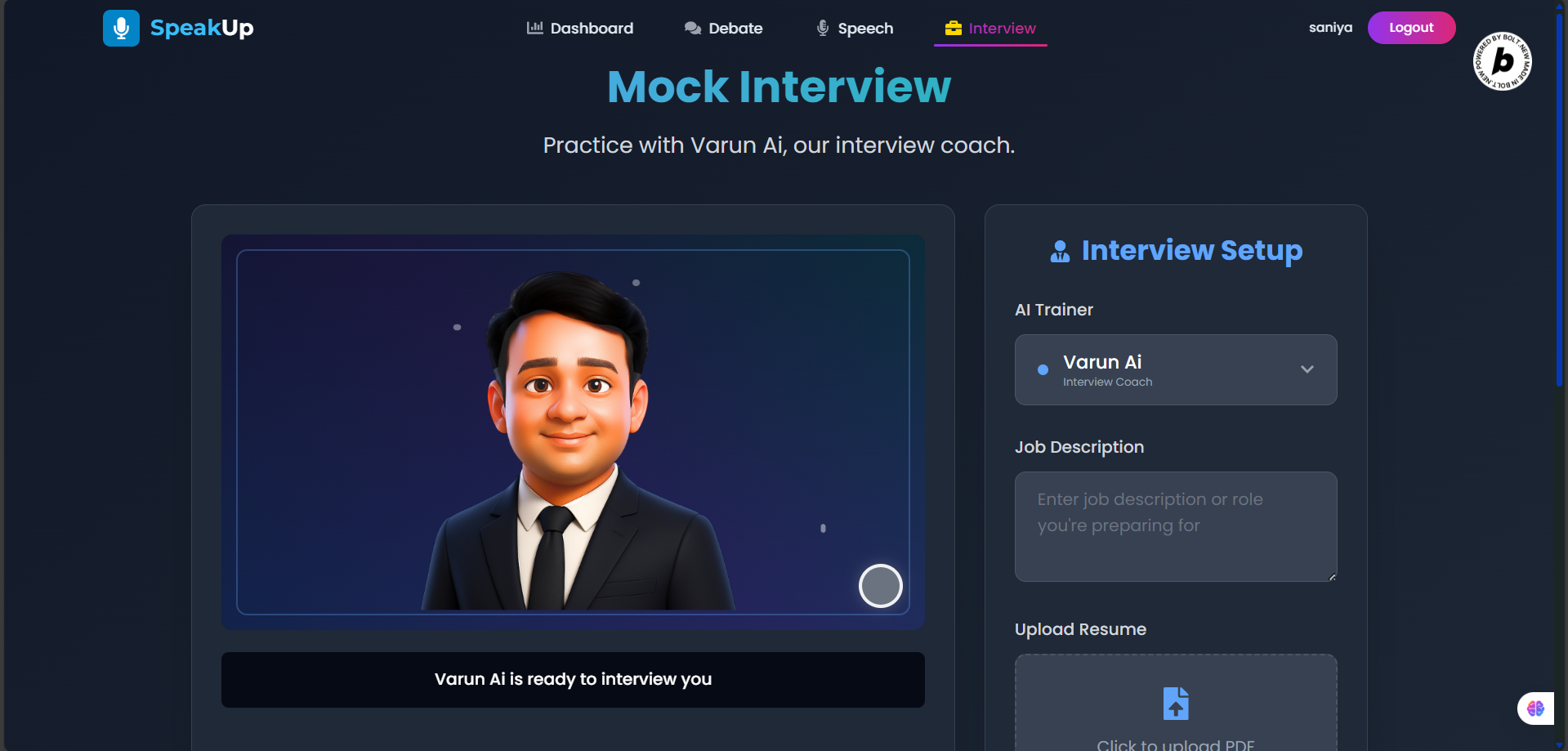Click the Interview Setup person icon
The height and width of the screenshot is (751, 1568).
click(1060, 251)
